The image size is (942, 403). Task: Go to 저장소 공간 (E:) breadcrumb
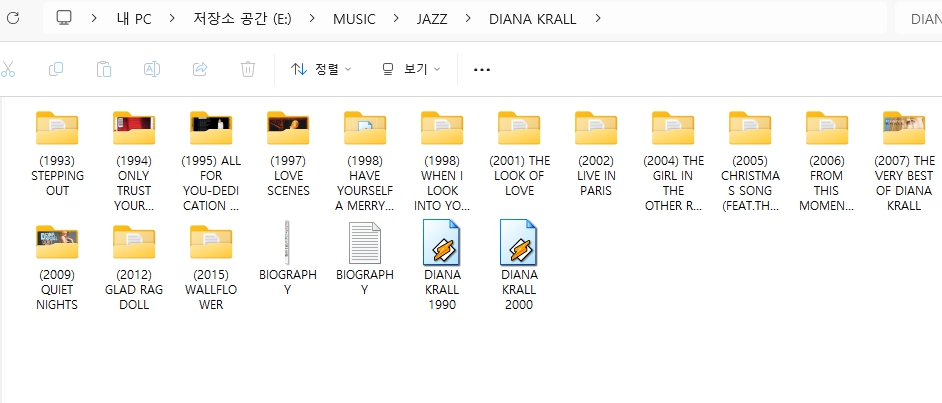point(243,19)
